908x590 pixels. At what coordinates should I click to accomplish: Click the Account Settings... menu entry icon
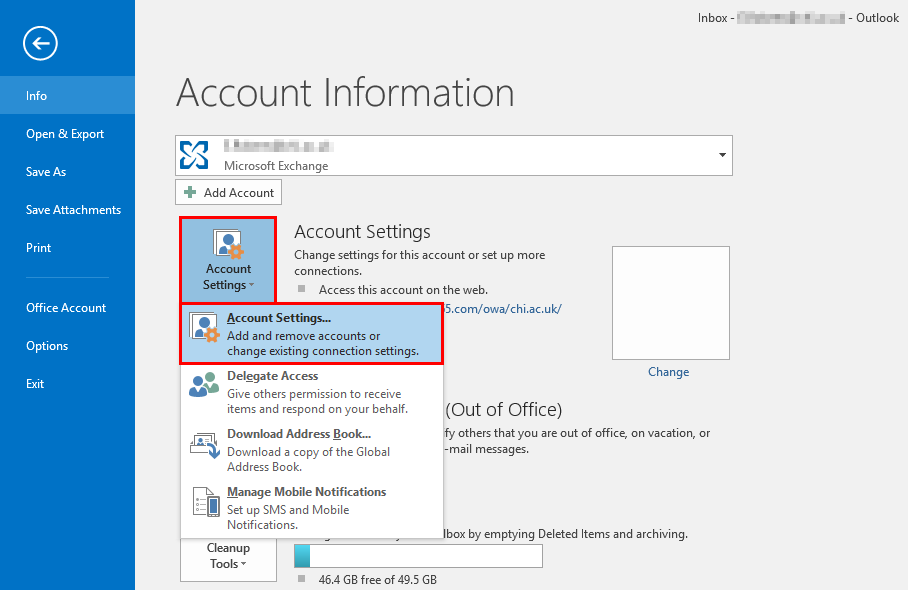[x=204, y=327]
